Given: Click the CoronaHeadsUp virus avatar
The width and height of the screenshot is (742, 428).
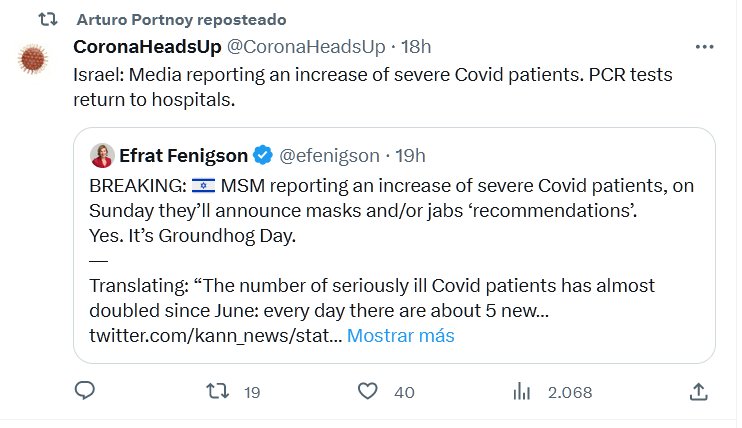Looking at the screenshot, I should (37, 60).
